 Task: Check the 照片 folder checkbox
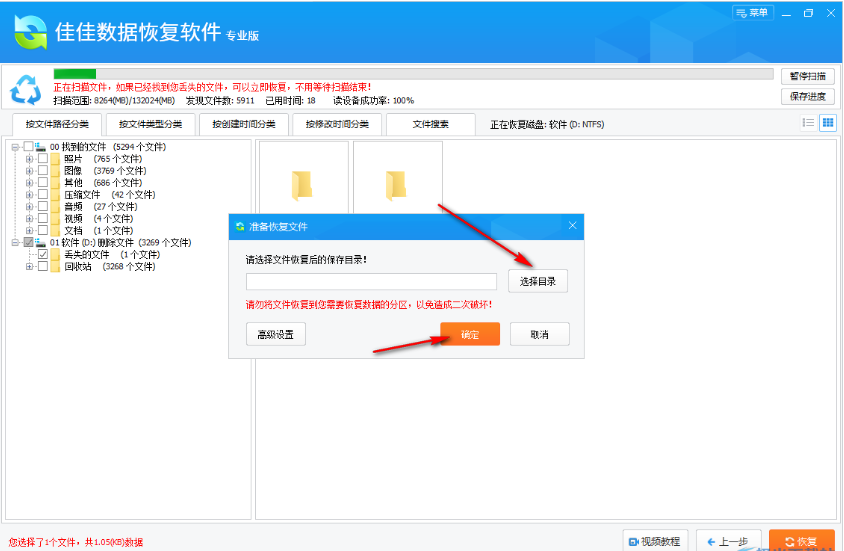pyautogui.click(x=43, y=159)
